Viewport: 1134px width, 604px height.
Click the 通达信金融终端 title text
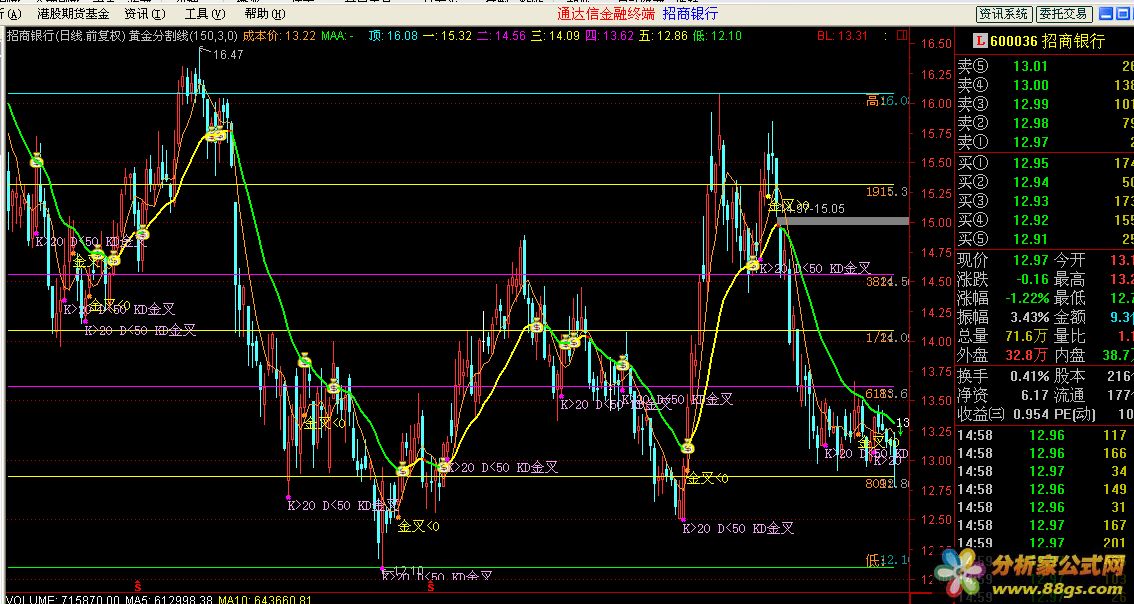606,14
